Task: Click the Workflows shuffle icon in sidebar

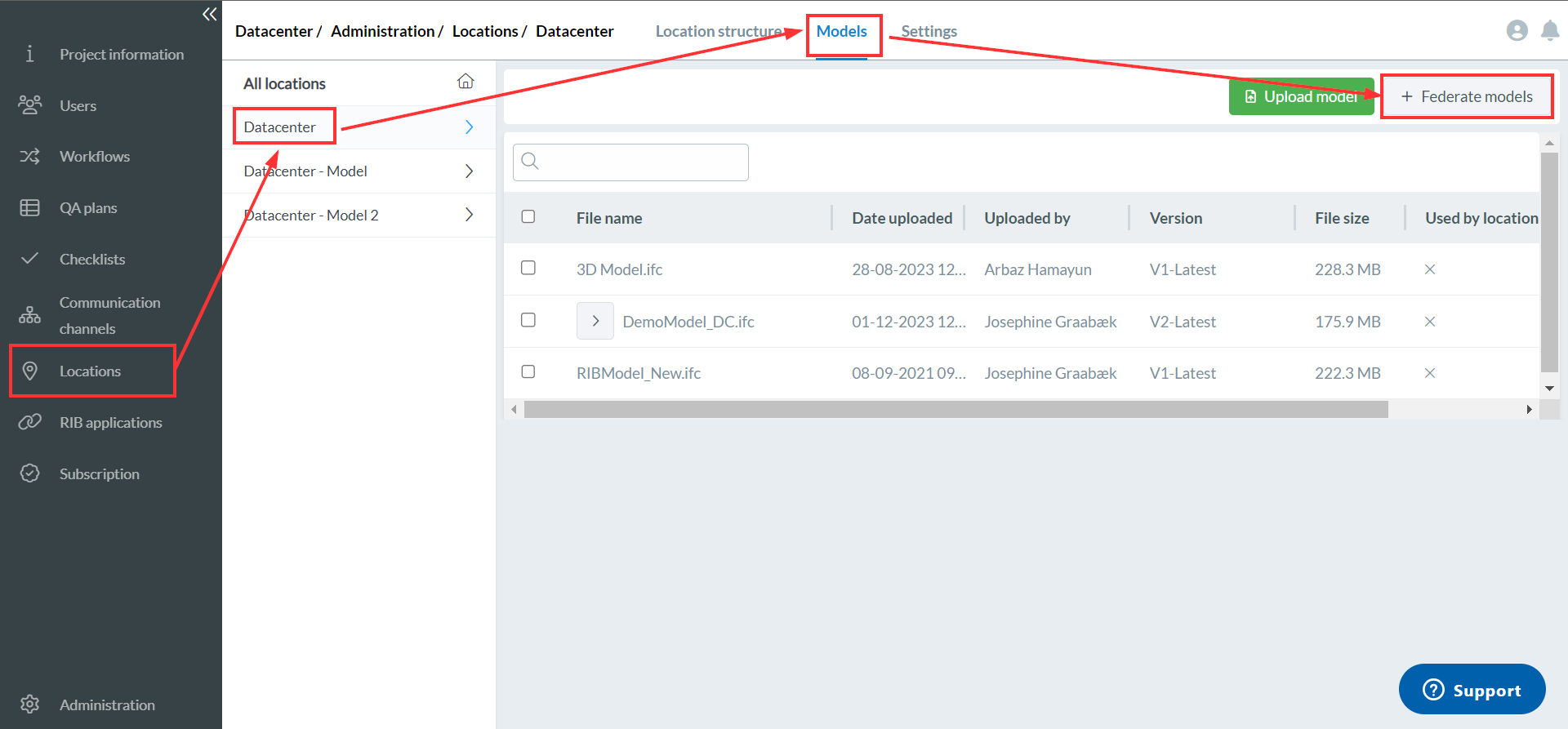Action: pyautogui.click(x=30, y=156)
